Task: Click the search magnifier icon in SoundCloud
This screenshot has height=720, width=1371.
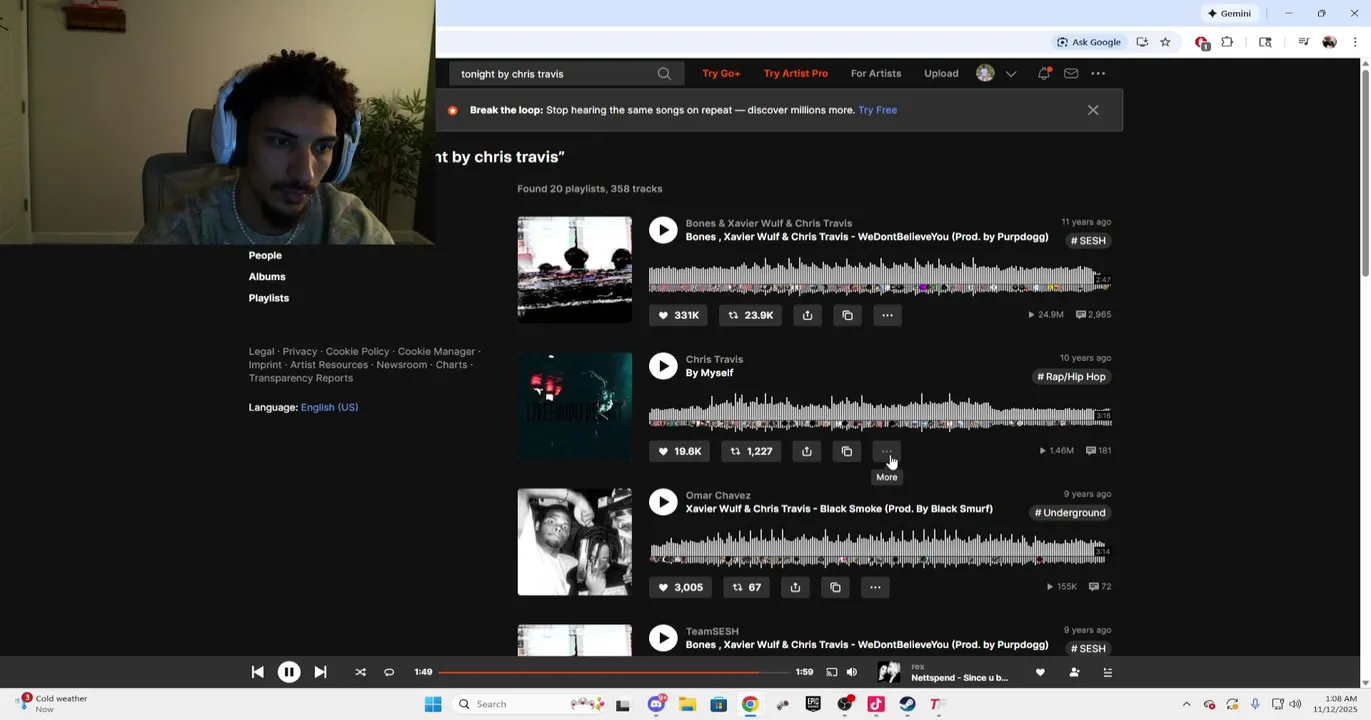Action: (664, 73)
